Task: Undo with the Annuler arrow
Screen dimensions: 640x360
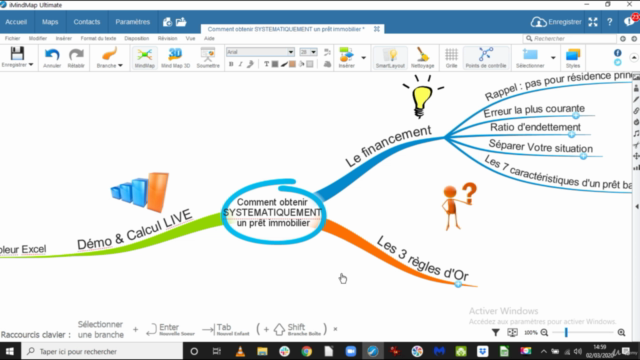Action: click(52, 54)
